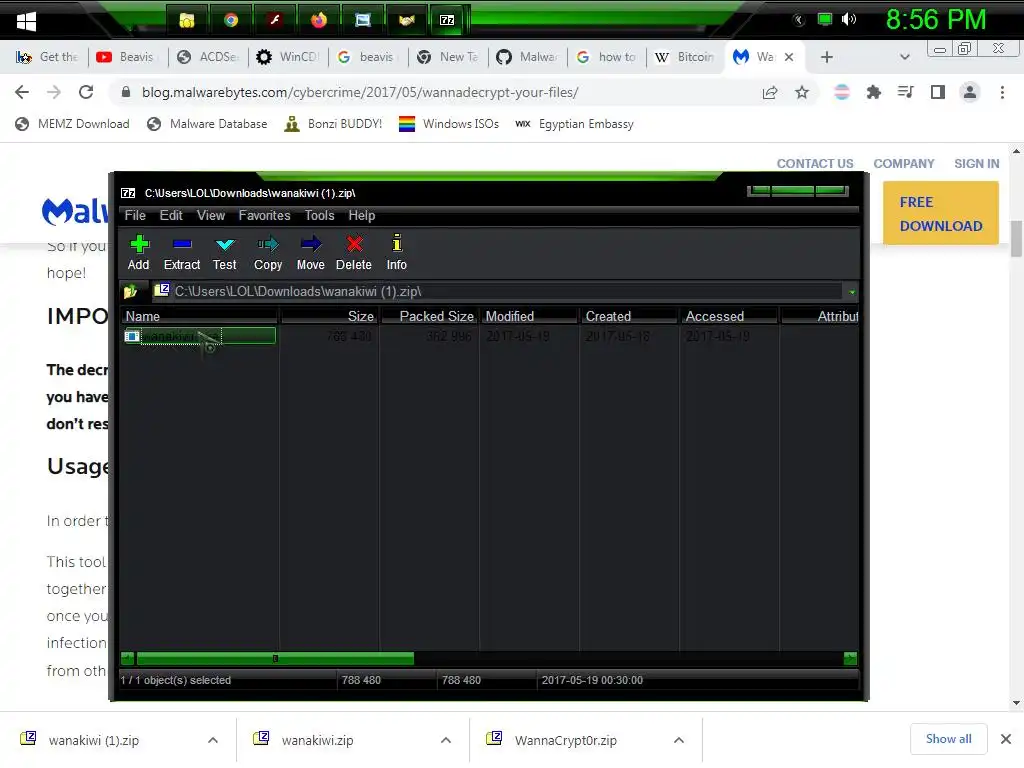Open the File menu in 7-Zip

[135, 216]
